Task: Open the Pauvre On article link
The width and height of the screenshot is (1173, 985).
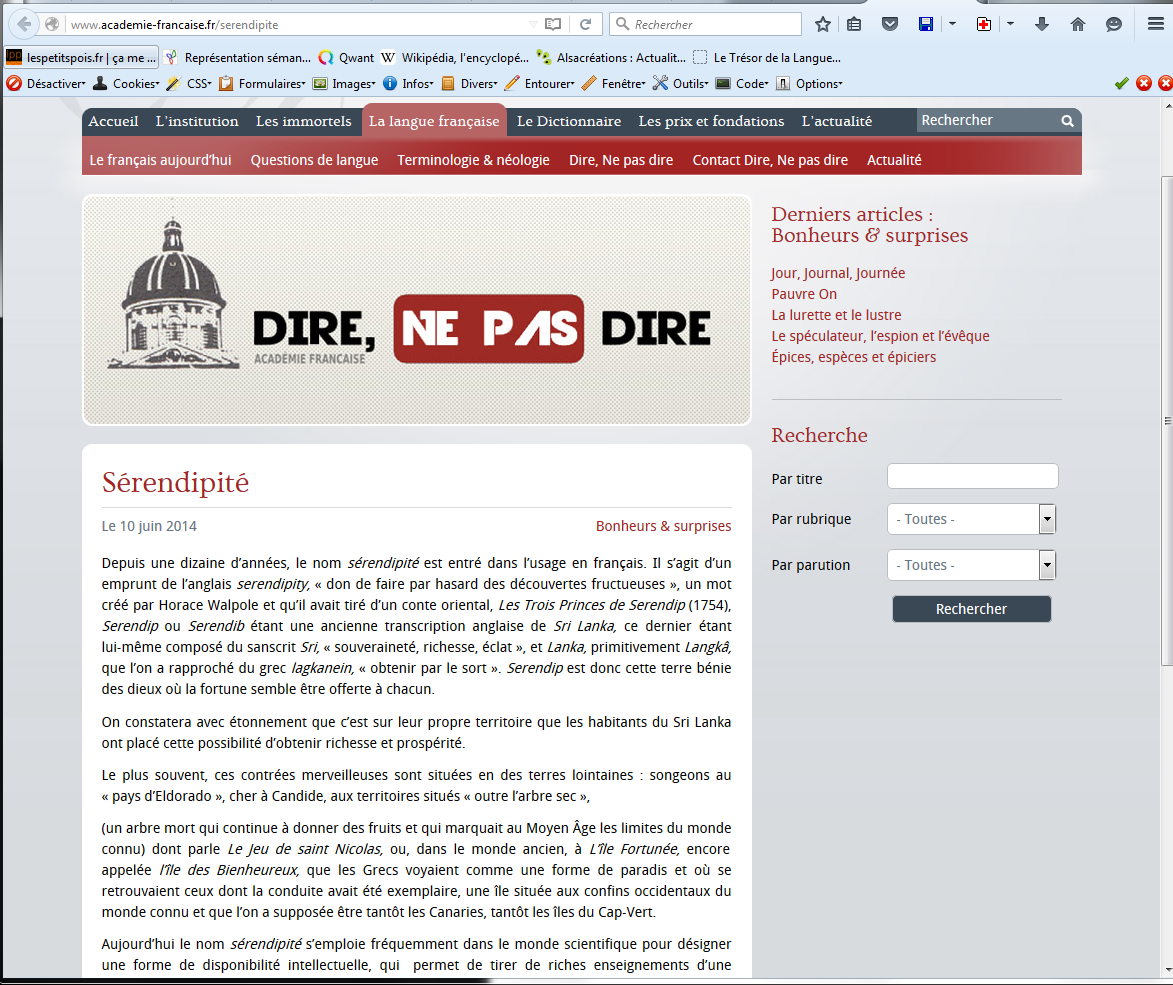Action: [x=804, y=294]
